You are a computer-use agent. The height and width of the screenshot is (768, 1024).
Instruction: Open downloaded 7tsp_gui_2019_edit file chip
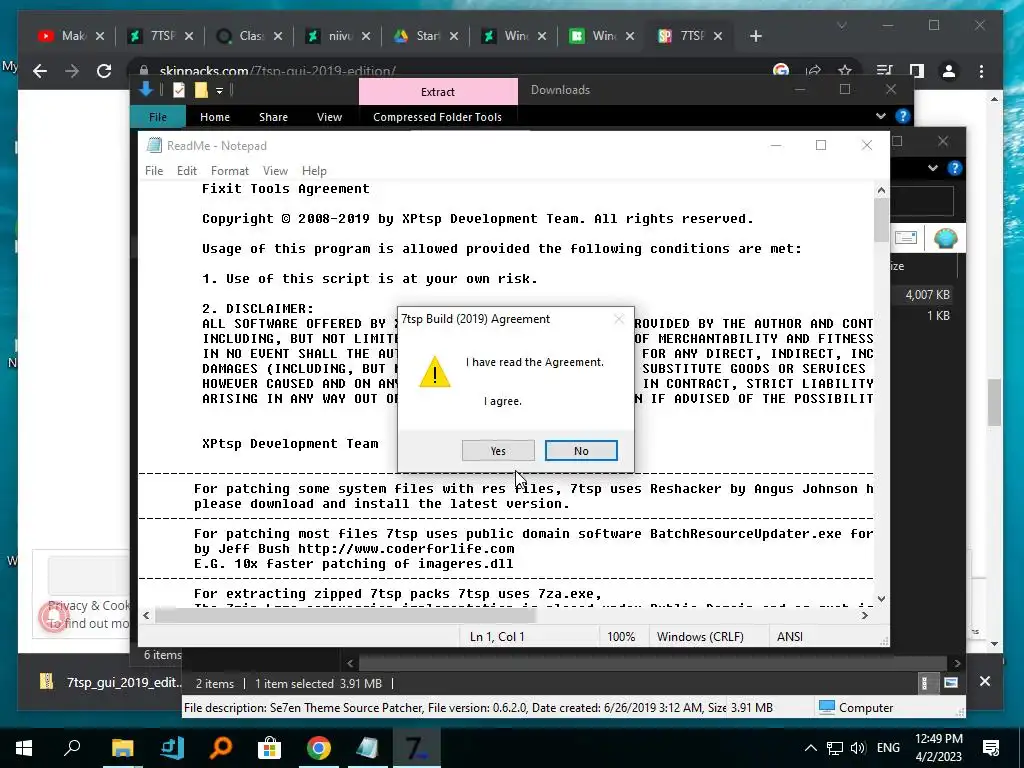click(112, 682)
